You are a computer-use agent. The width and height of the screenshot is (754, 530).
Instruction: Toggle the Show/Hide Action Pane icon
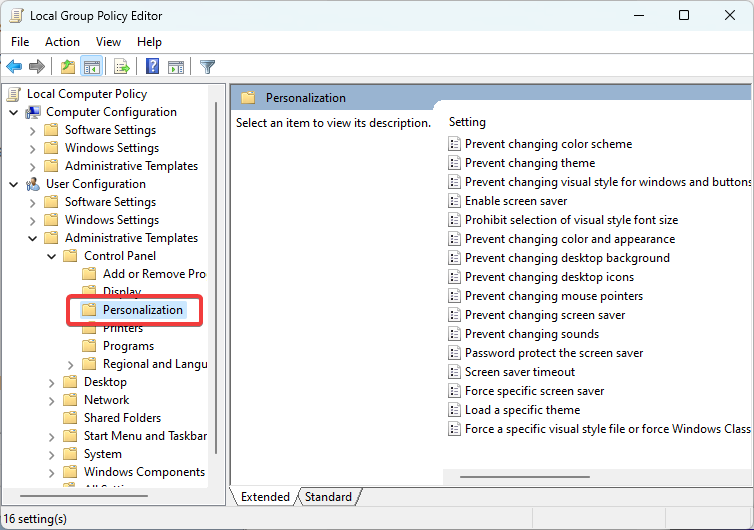click(176, 67)
